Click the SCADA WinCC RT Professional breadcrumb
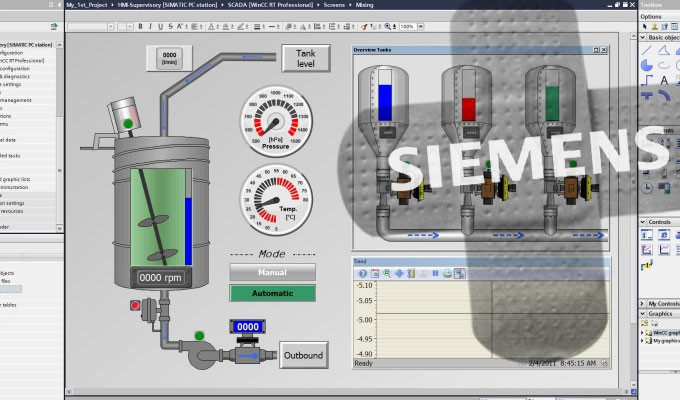 (x=270, y=5)
